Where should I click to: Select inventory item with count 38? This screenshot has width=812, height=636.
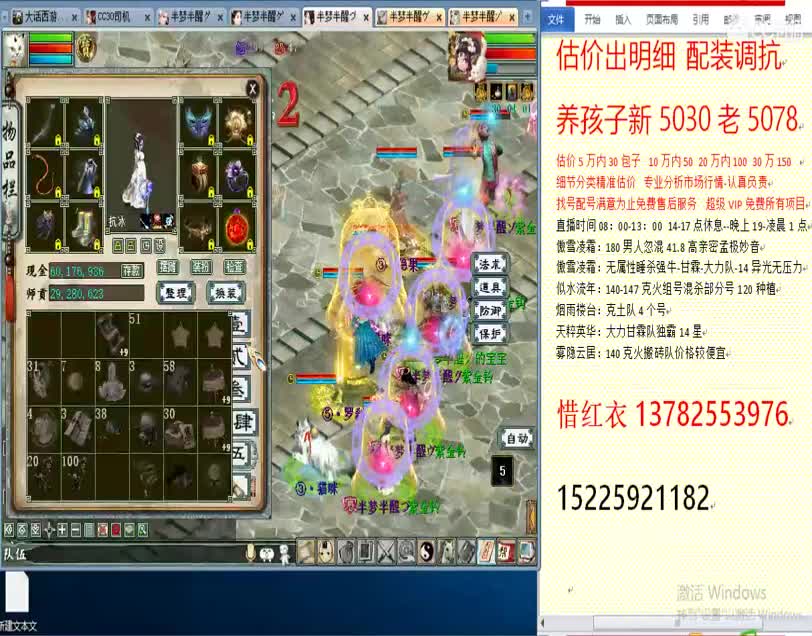click(x=112, y=429)
